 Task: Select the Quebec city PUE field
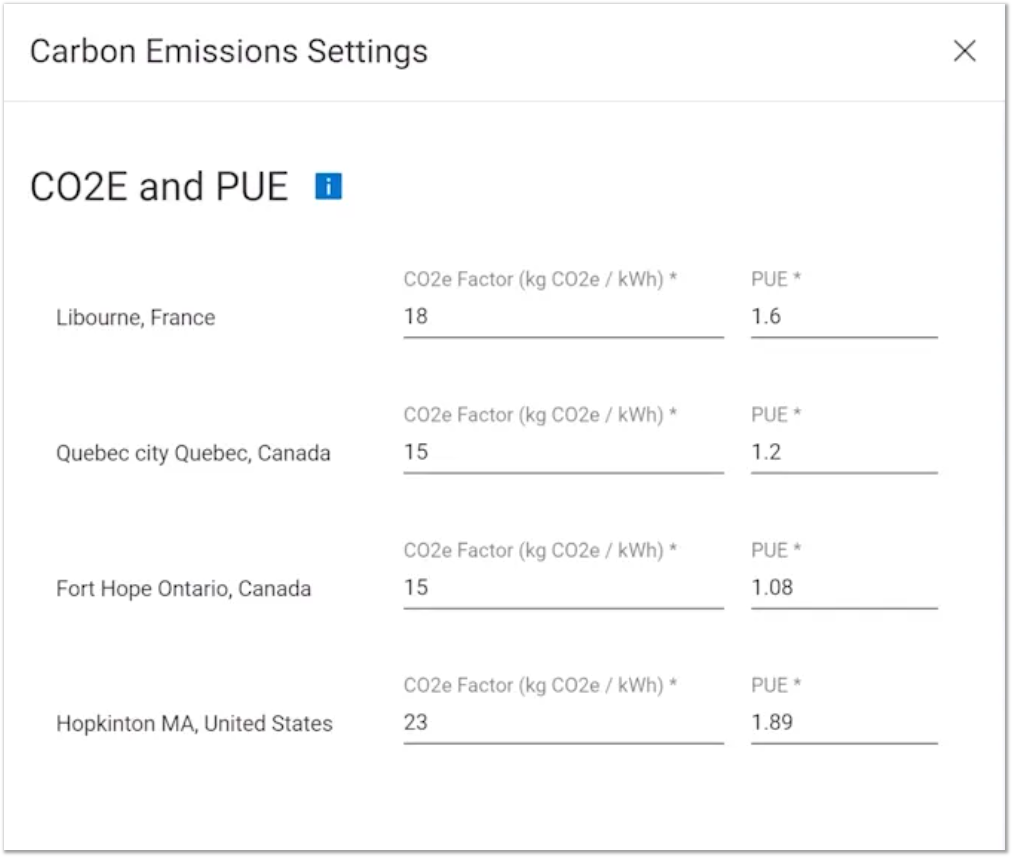coord(846,453)
